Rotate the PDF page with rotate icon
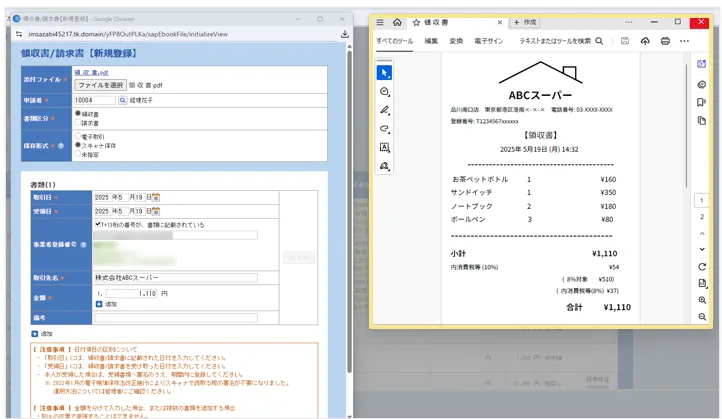This screenshot has height=419, width=722. [703, 266]
